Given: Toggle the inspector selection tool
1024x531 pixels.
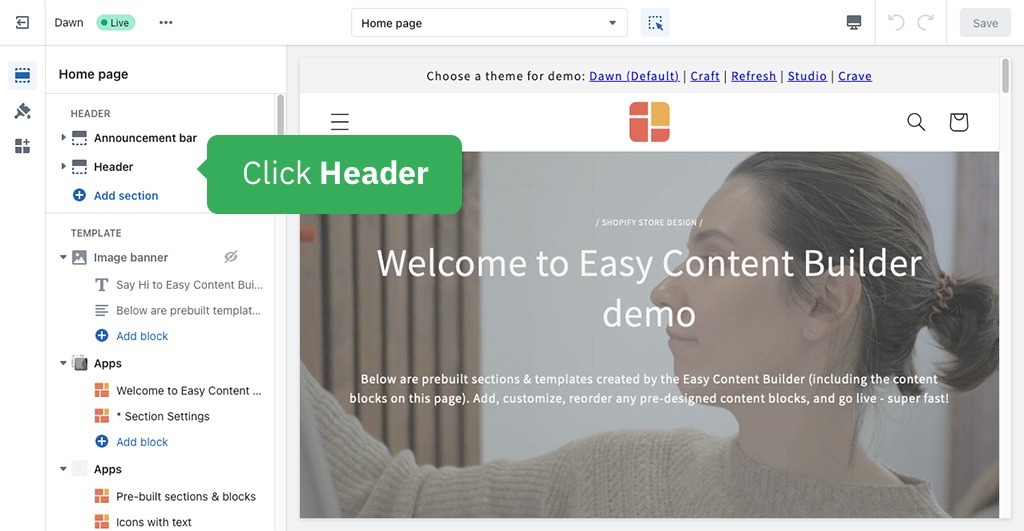Looking at the screenshot, I should (655, 23).
